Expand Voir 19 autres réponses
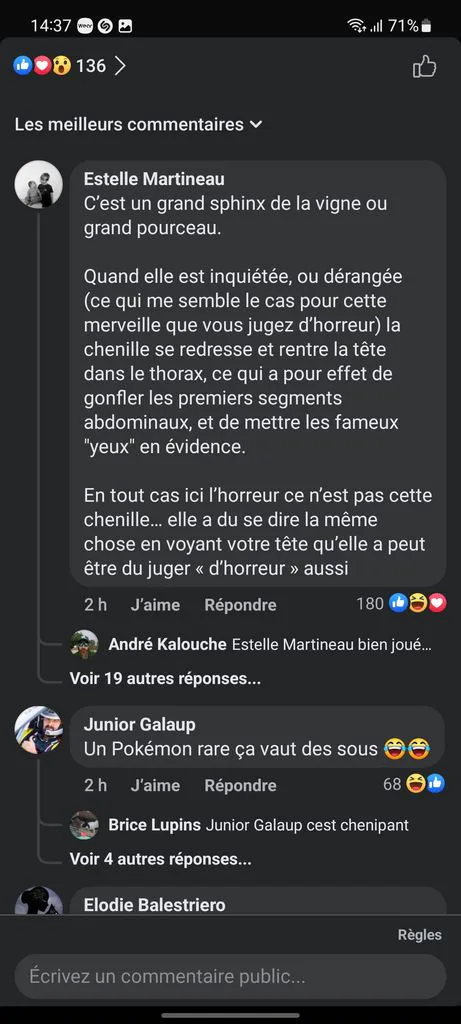The image size is (461, 1024). [x=165, y=679]
